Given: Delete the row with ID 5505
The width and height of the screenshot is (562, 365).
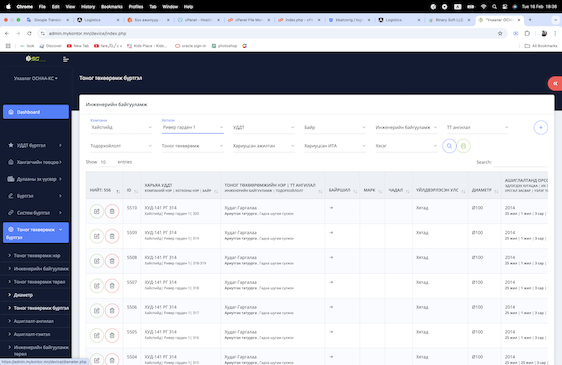Looking at the screenshot, I should 112,335.
